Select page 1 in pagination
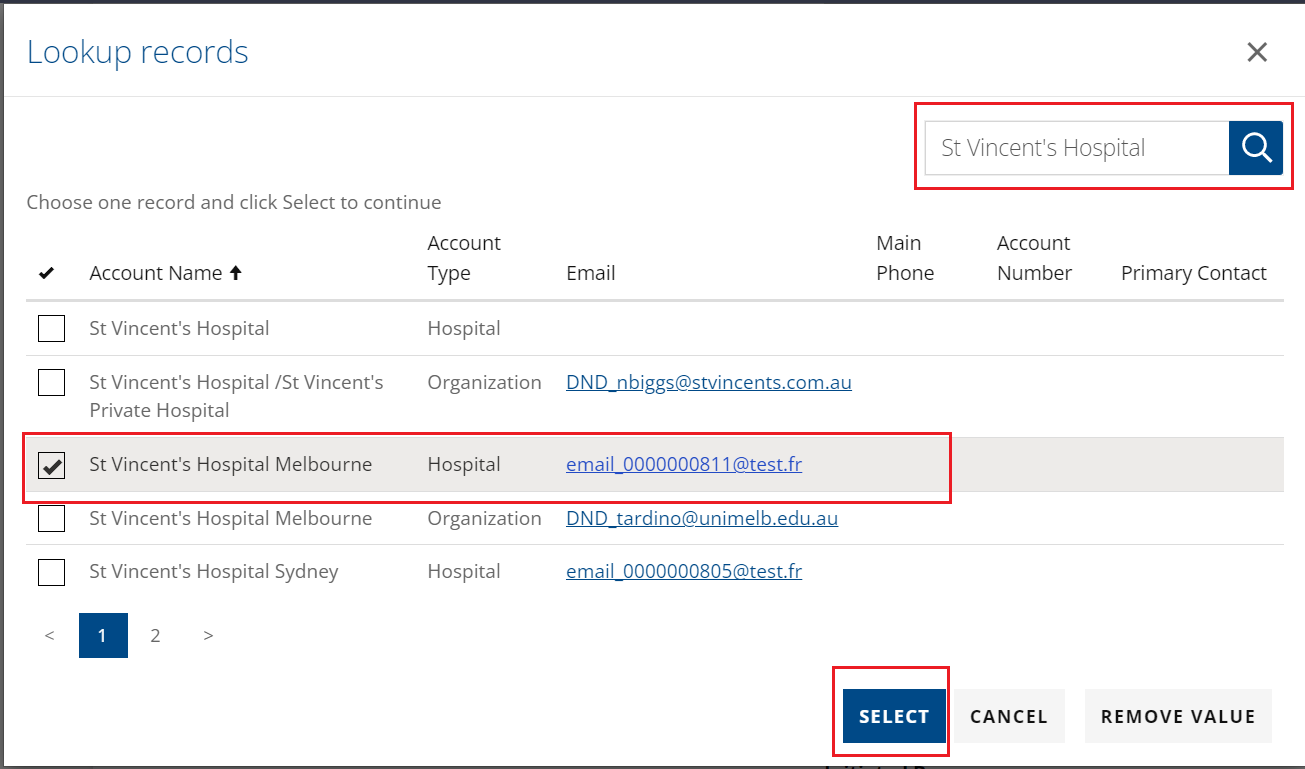 point(103,635)
